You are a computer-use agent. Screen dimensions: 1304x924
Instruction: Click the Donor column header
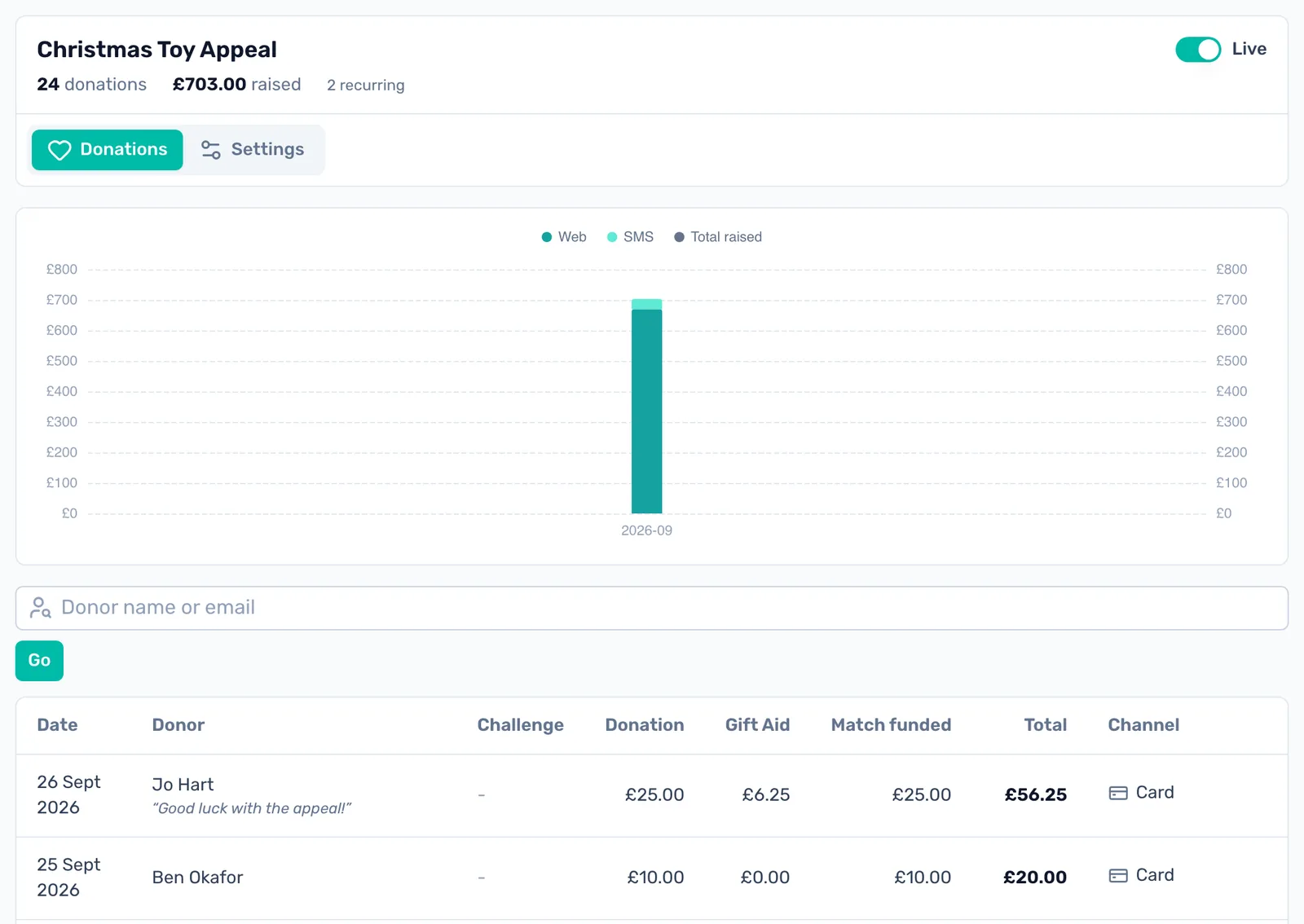point(178,725)
